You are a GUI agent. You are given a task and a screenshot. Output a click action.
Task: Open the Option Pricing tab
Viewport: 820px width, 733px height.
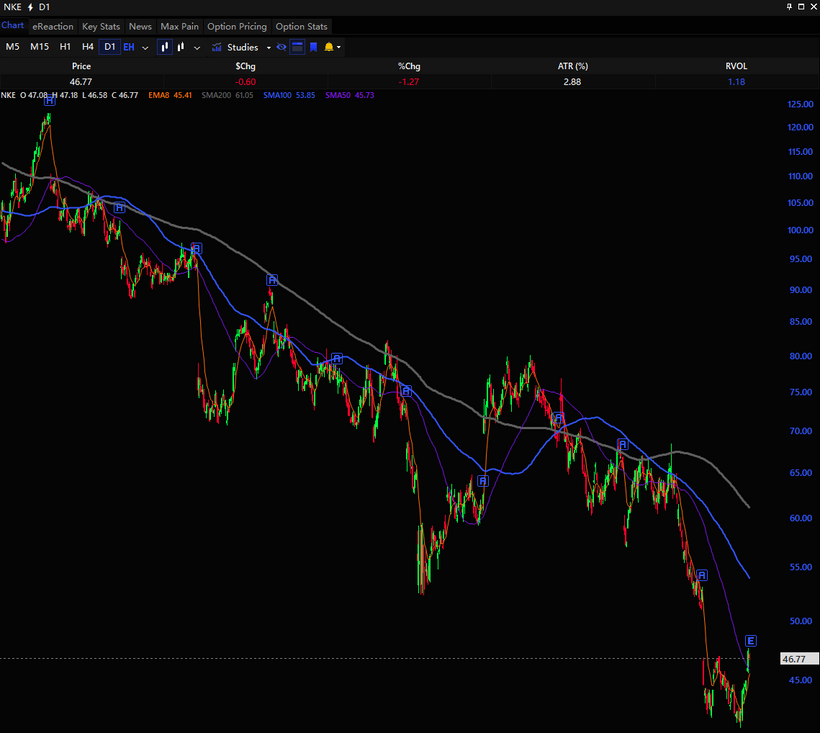237,27
